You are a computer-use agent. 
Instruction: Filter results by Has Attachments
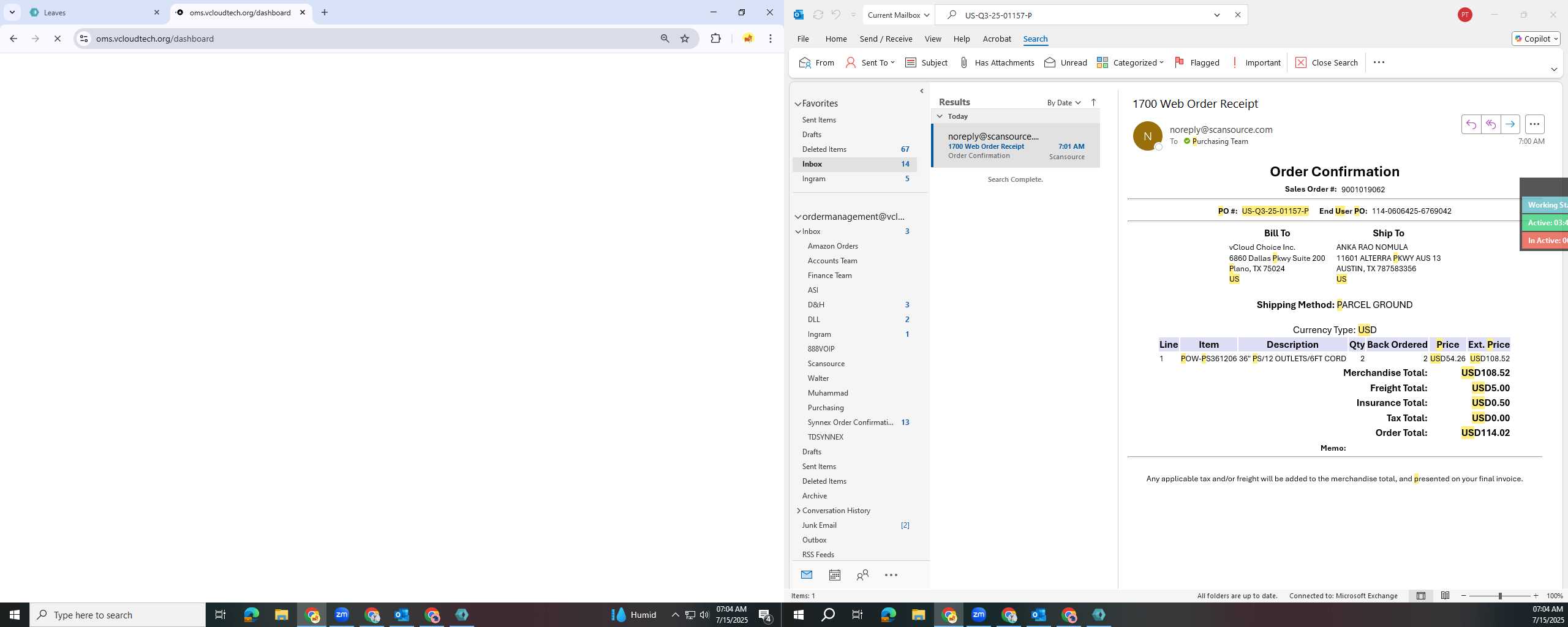tap(996, 62)
